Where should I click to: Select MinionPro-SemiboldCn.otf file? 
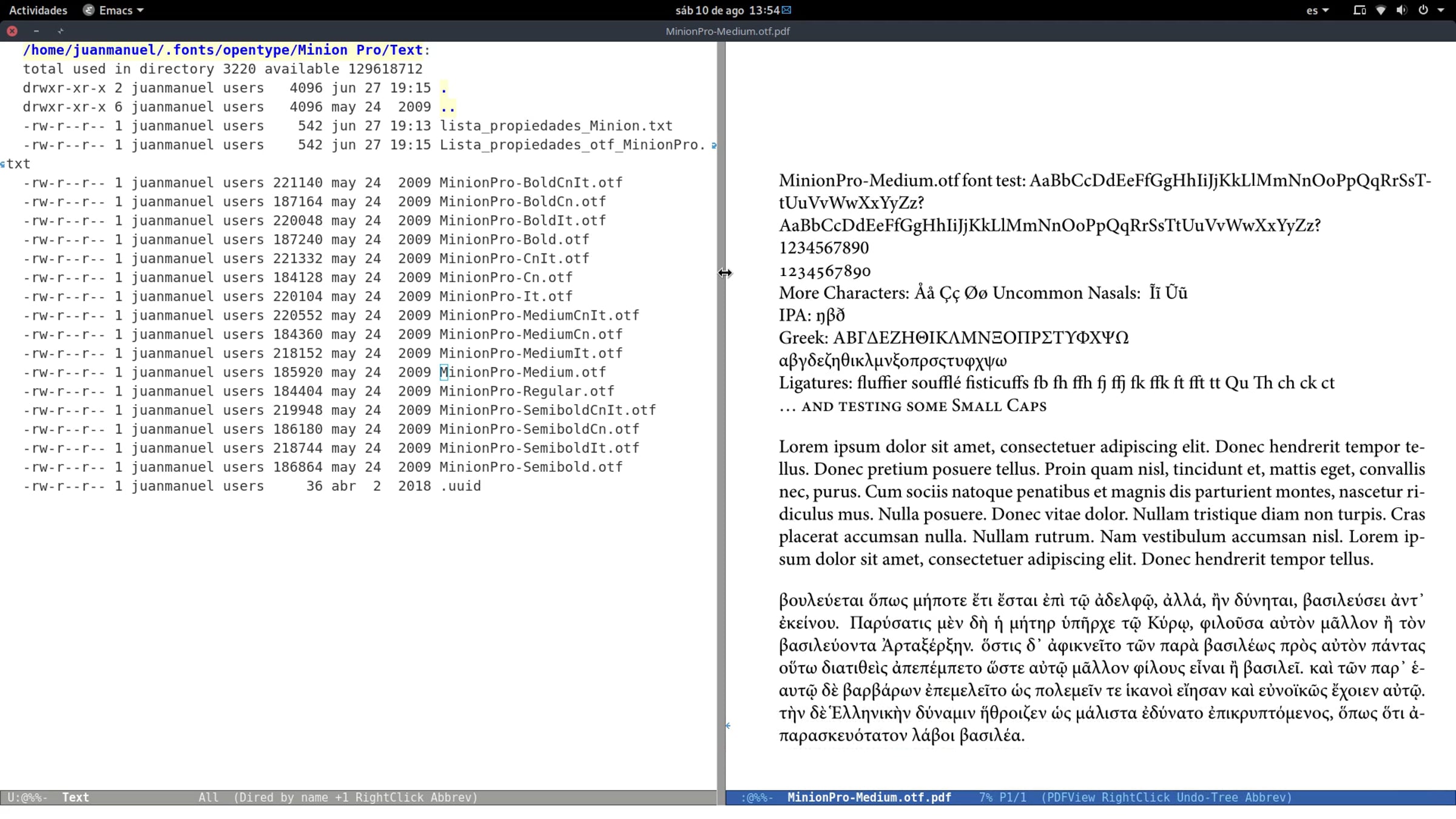click(x=540, y=430)
